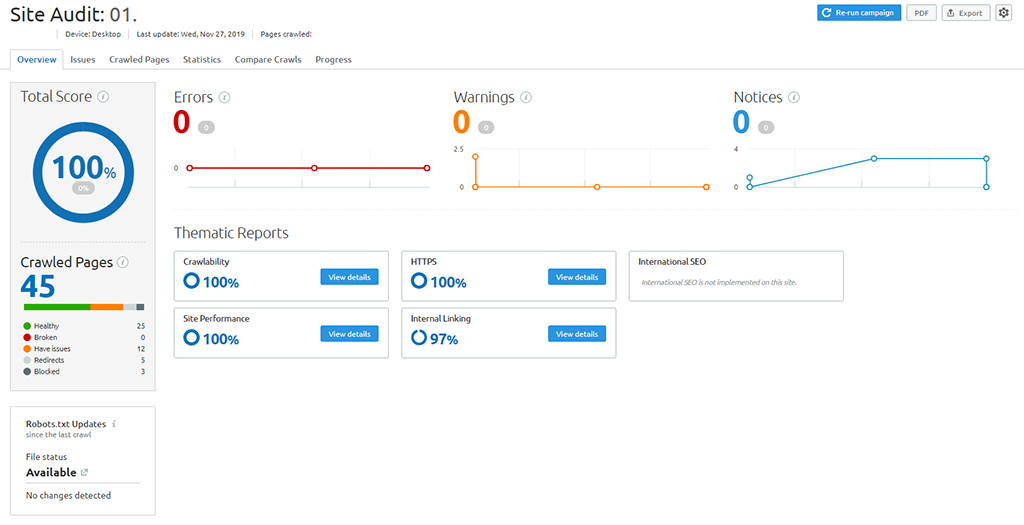Click the Re-run campaign button

(x=859, y=13)
